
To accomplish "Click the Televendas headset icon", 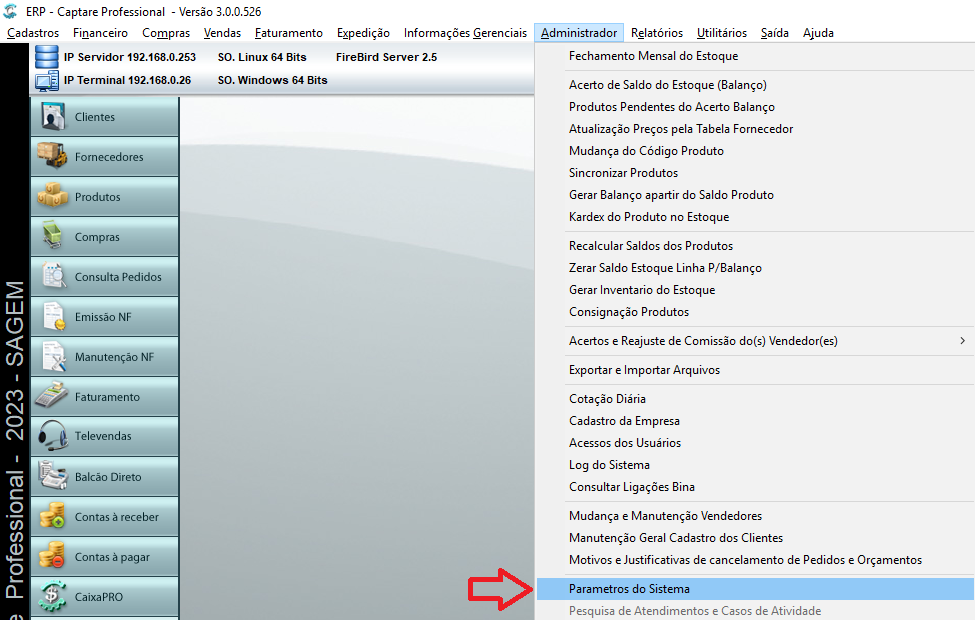I will coord(53,435).
